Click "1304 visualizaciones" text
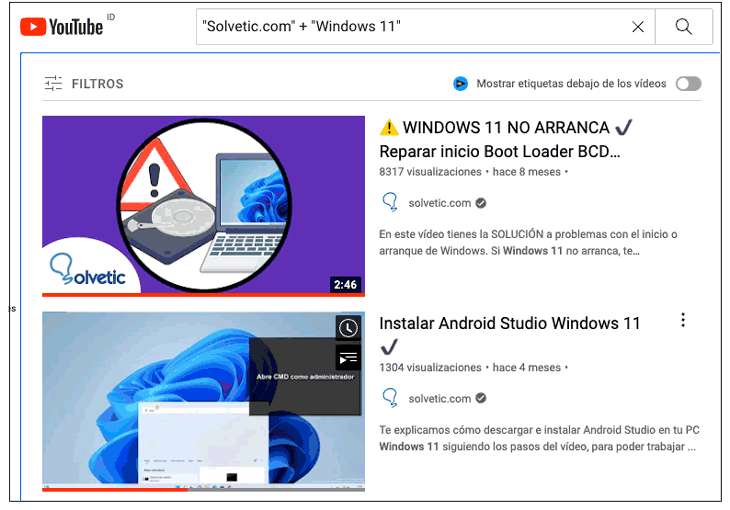This screenshot has height=510, width=730. (x=430, y=367)
